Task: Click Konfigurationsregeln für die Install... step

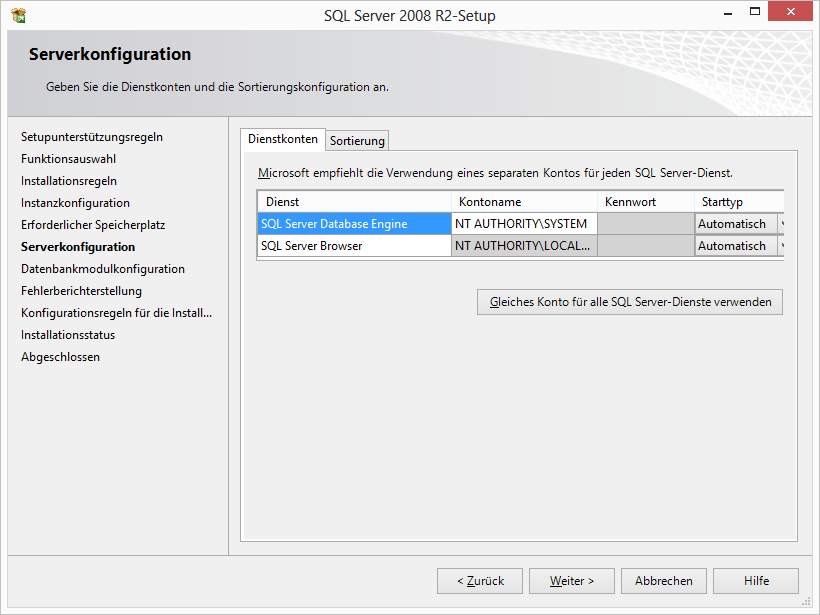Action: [117, 313]
